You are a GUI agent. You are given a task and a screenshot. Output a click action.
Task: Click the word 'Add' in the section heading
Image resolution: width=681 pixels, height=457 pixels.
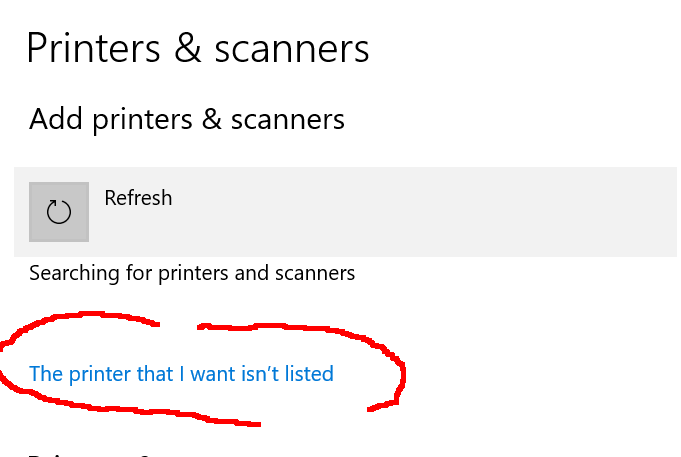coord(56,119)
